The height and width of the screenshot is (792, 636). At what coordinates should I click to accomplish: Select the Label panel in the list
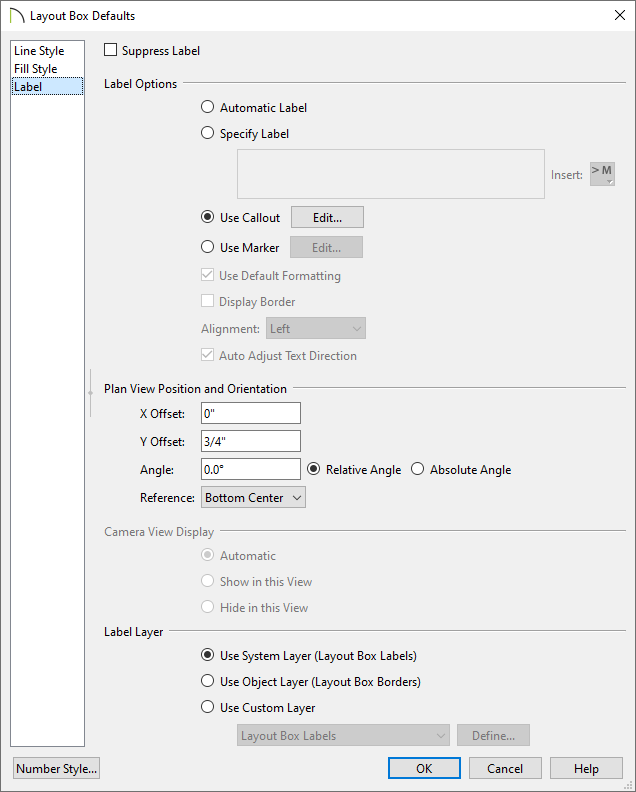click(47, 86)
